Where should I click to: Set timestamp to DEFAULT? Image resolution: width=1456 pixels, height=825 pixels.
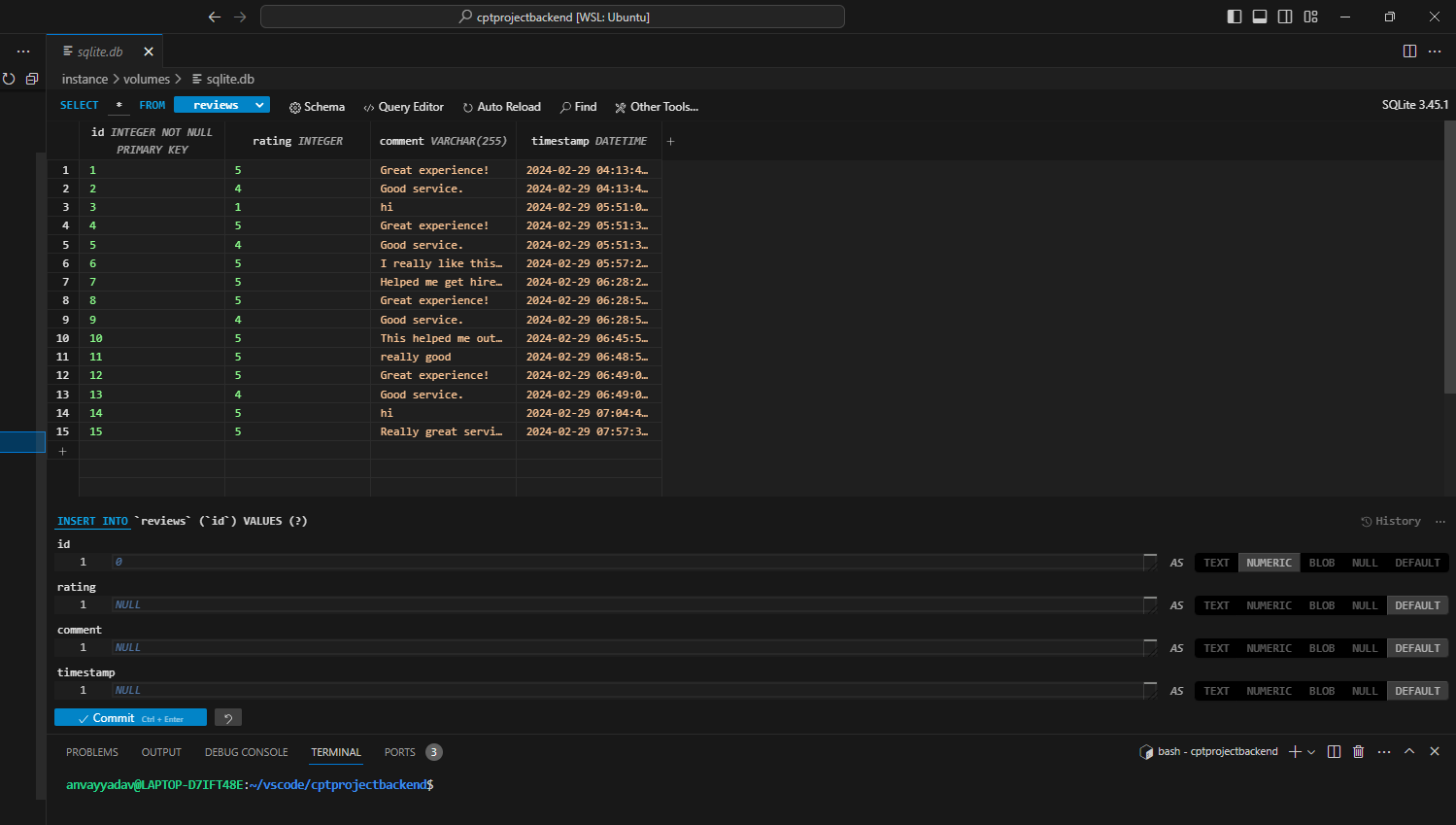(1417, 691)
